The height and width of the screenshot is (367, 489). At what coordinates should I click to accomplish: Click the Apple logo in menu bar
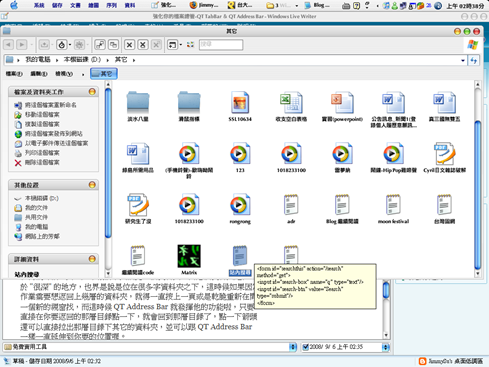14,5
